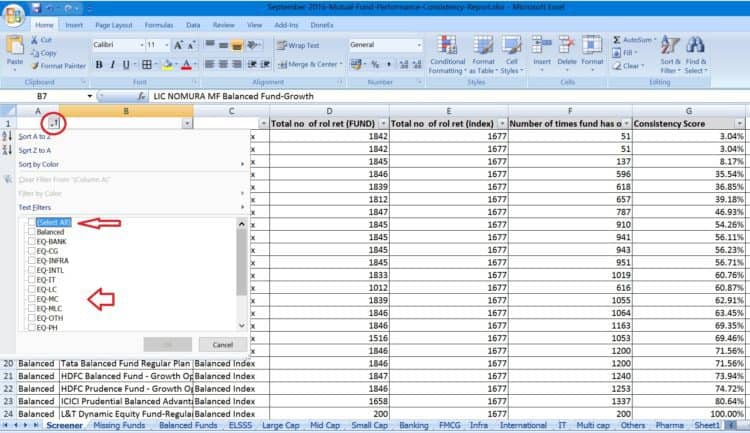Click the Percent Style icon
This screenshot has height=433, width=750.
(375, 64)
